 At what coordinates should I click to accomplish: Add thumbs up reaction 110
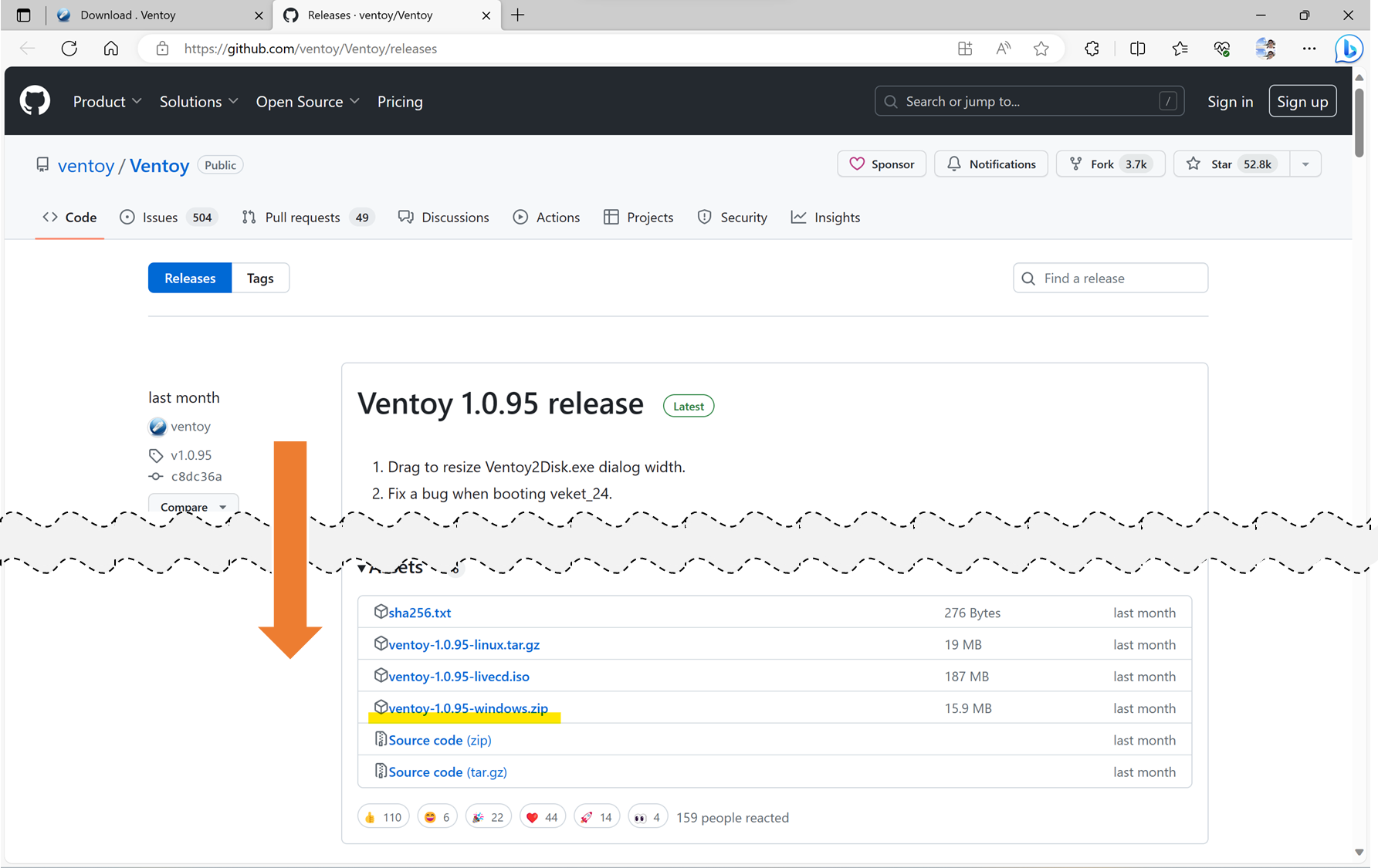tap(384, 817)
